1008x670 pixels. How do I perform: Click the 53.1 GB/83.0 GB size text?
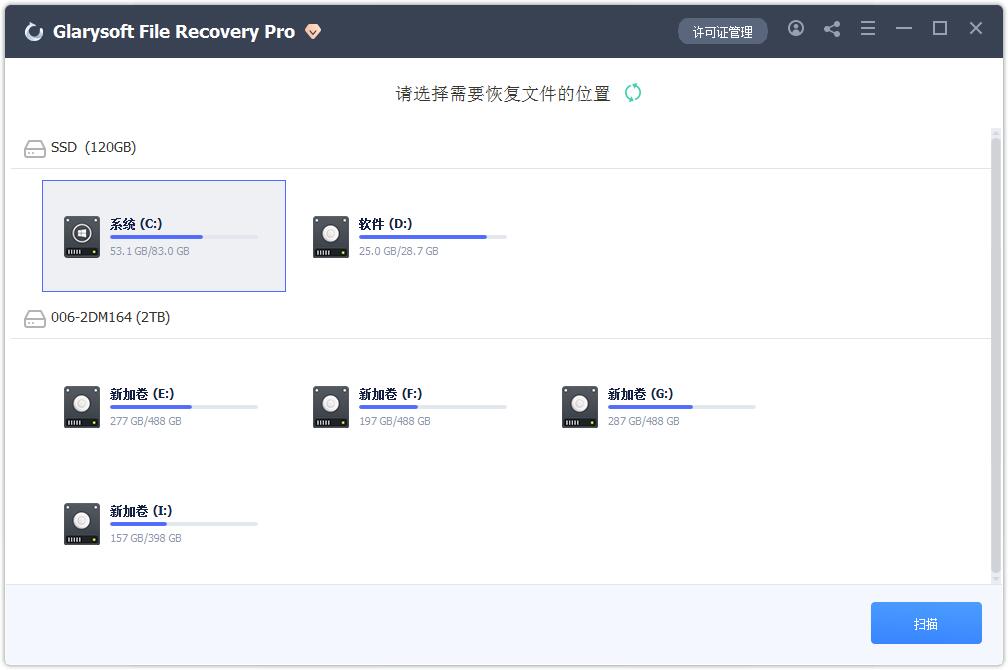pos(149,251)
